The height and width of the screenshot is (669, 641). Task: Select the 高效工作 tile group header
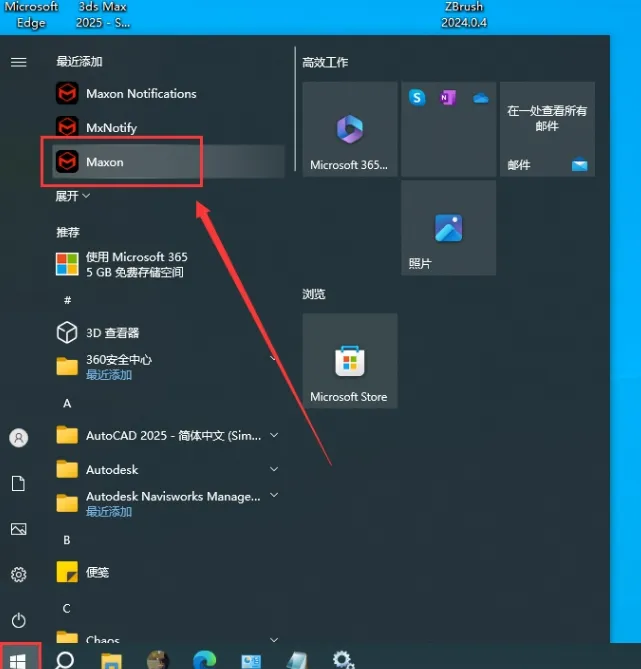tap(325, 62)
